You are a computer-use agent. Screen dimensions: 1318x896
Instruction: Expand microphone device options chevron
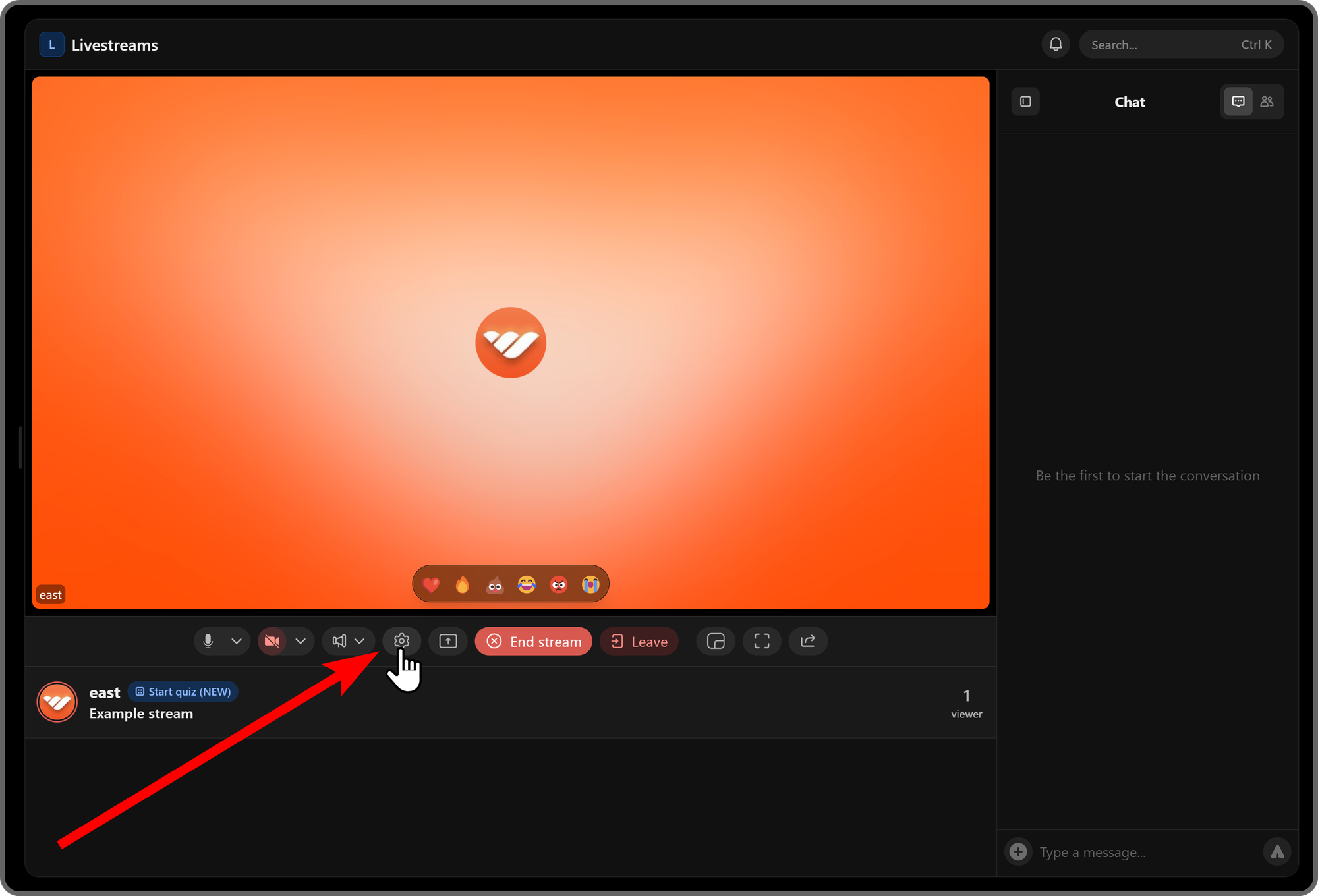click(237, 641)
